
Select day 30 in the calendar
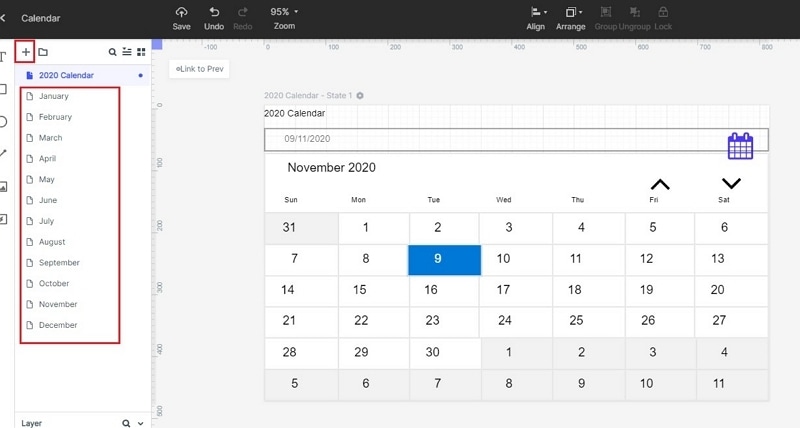[x=444, y=353]
